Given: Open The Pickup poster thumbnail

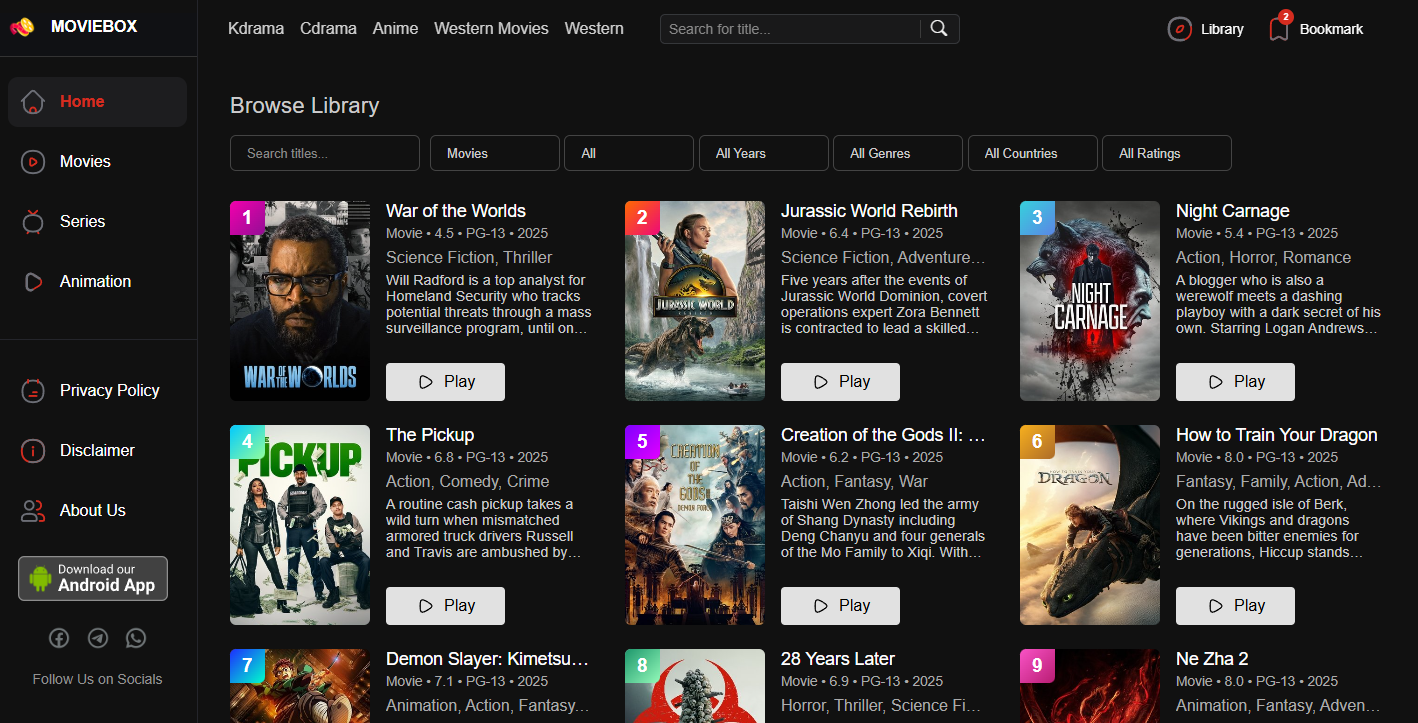Looking at the screenshot, I should pyautogui.click(x=300, y=525).
